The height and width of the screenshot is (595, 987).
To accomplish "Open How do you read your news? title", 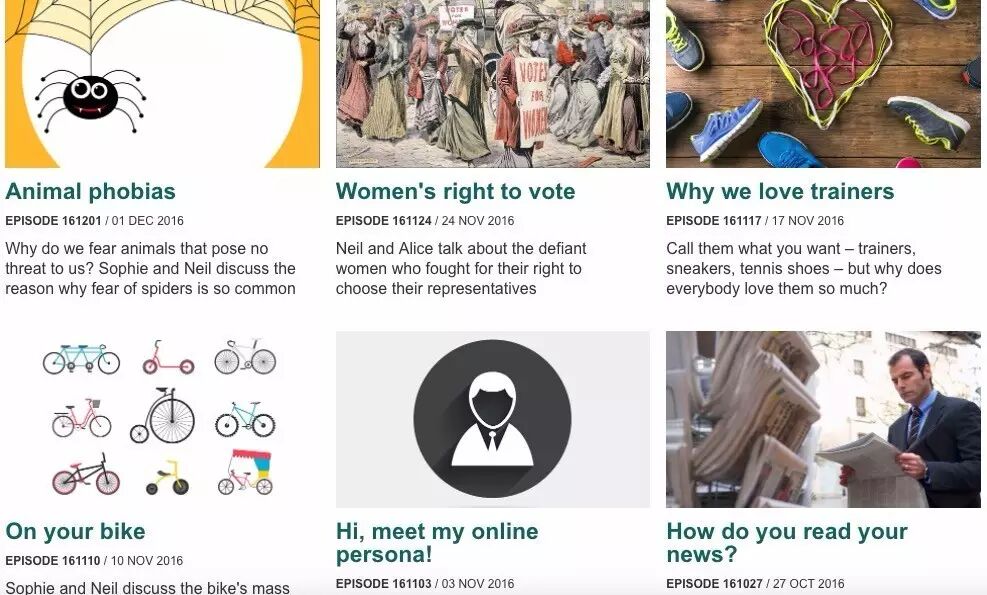I will pyautogui.click(x=787, y=543).
